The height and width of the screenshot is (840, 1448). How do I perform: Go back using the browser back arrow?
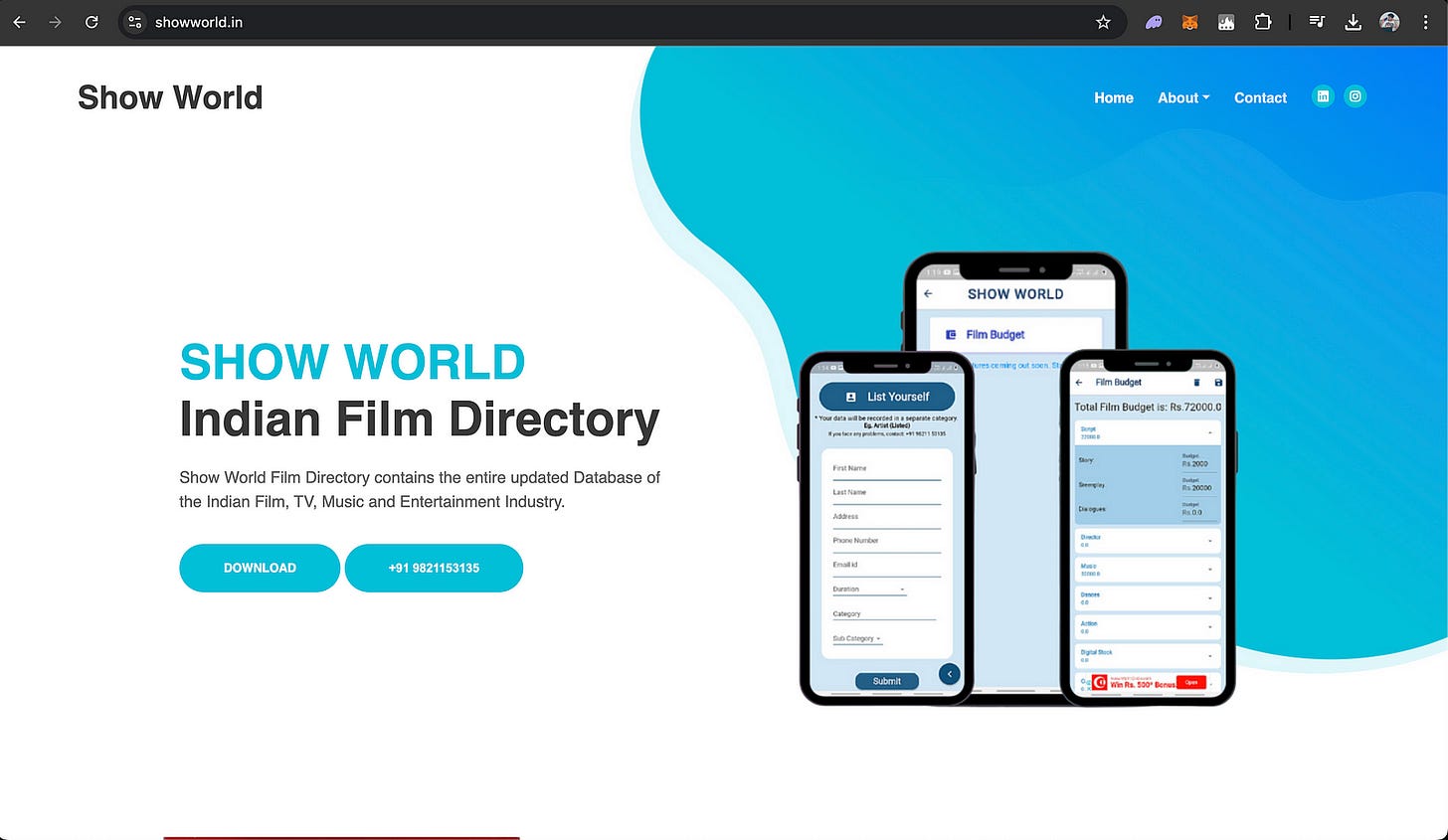pyautogui.click(x=19, y=22)
